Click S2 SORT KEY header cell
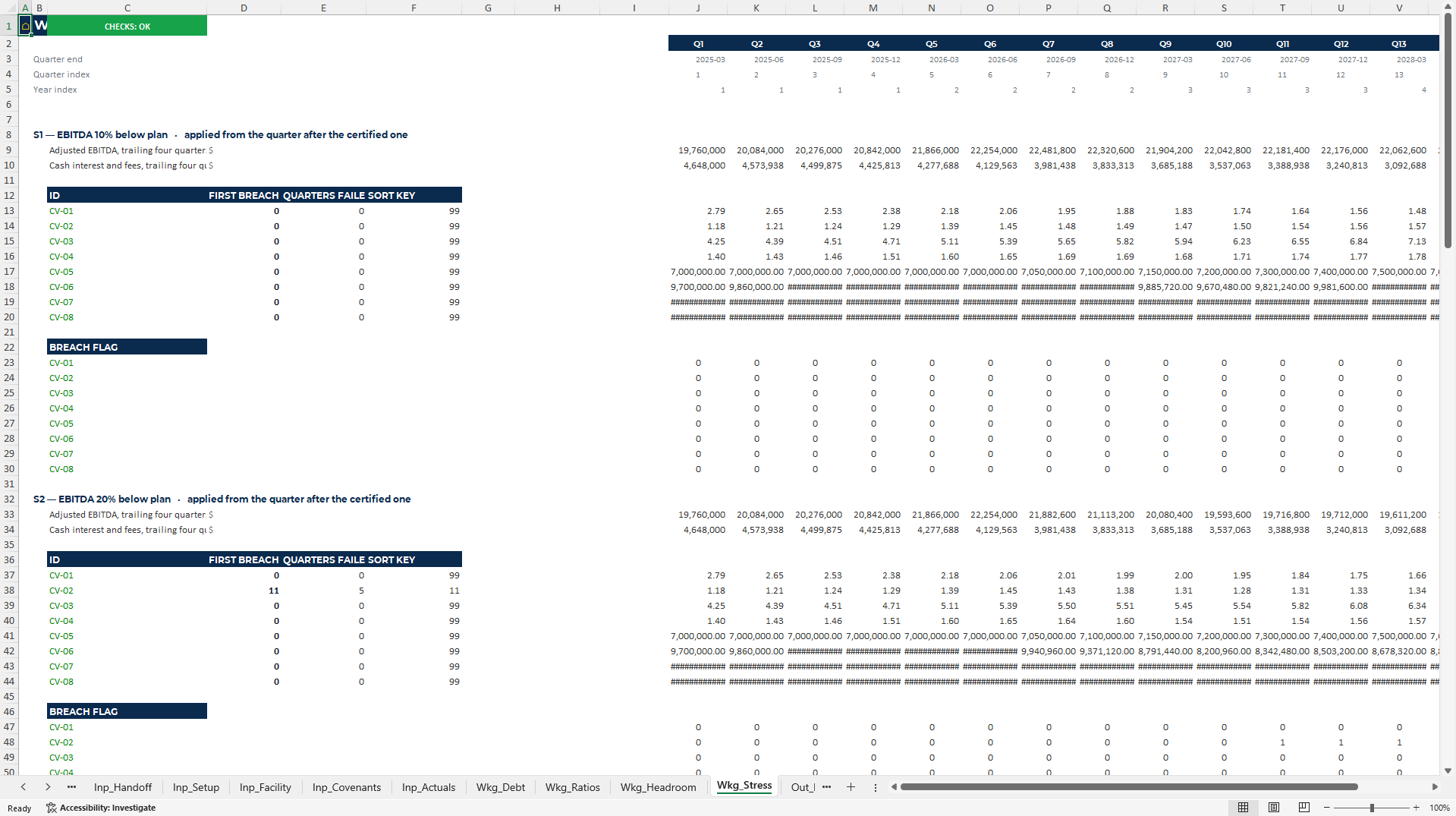This screenshot has width=1456, height=816. [x=414, y=559]
